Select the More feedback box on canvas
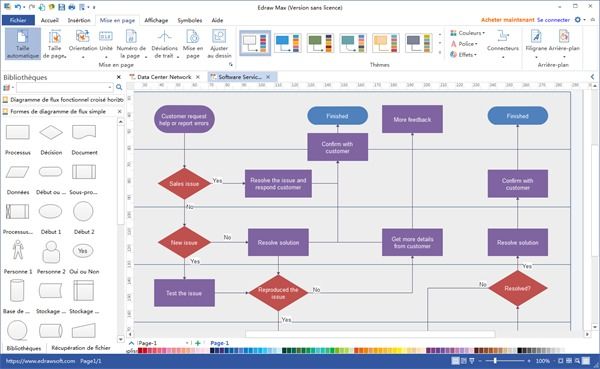This screenshot has width=600, height=369. click(x=412, y=119)
